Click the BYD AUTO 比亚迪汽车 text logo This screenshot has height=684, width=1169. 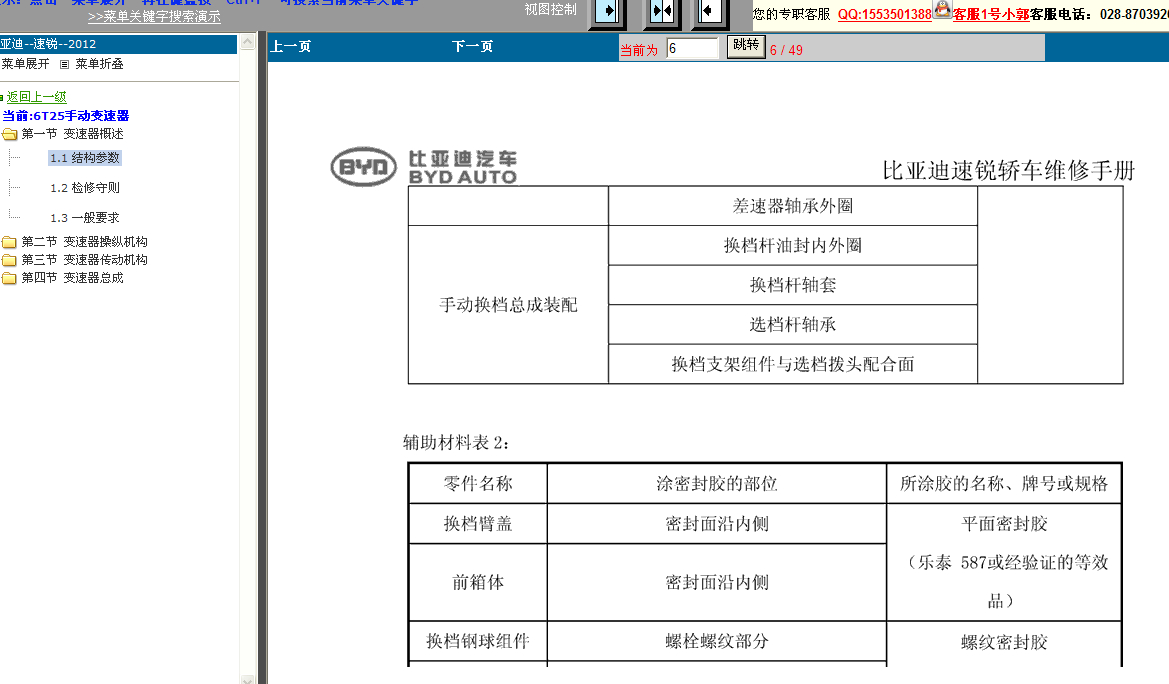[x=463, y=167]
